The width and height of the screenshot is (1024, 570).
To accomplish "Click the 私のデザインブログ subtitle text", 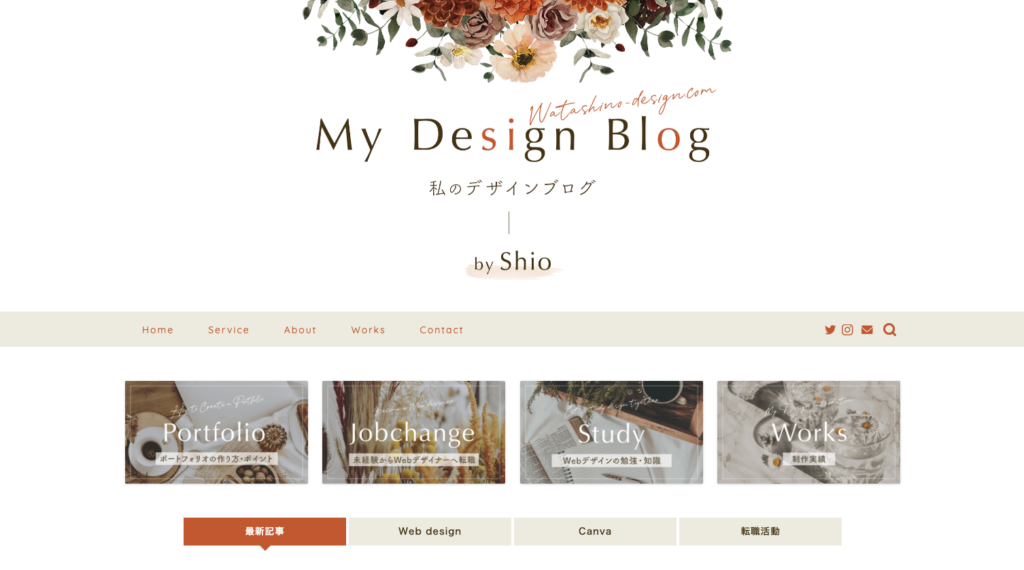I will coord(512,188).
